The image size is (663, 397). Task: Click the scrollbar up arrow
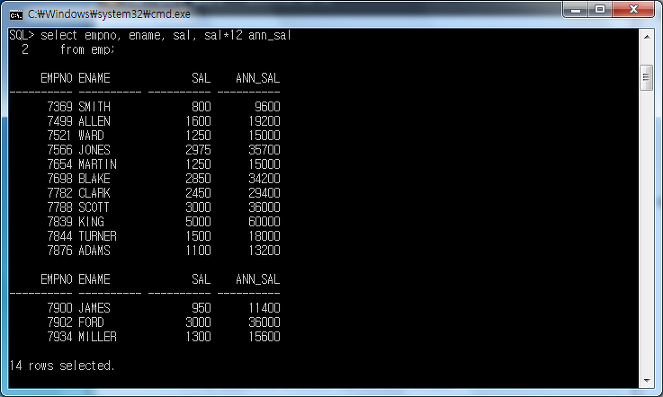[647, 37]
